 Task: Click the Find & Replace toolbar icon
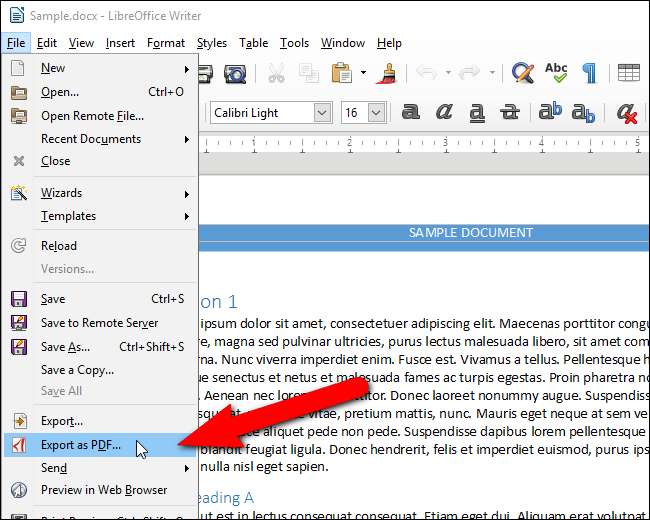522,73
